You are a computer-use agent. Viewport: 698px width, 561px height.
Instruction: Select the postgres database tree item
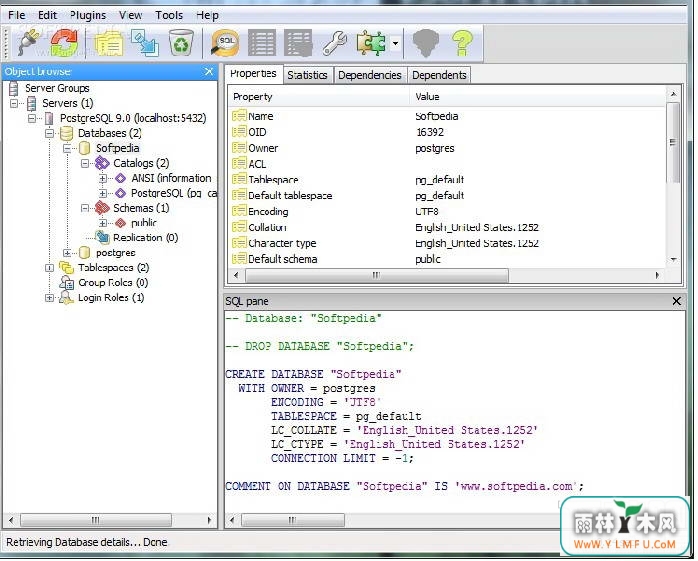pos(116,253)
